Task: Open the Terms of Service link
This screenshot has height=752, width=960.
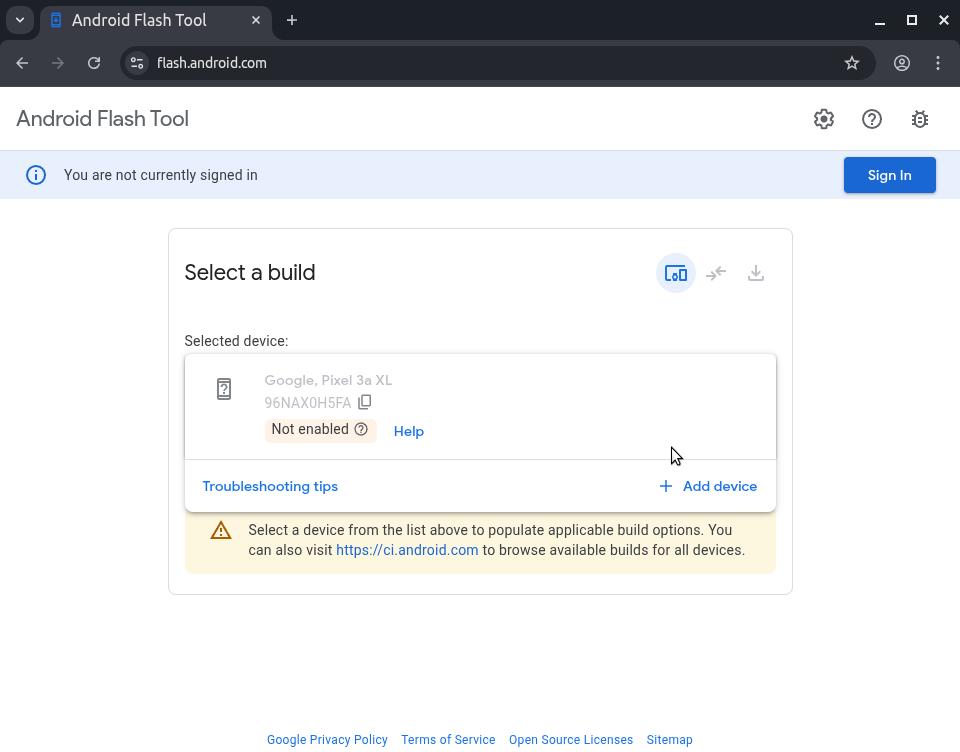Action: [x=448, y=740]
